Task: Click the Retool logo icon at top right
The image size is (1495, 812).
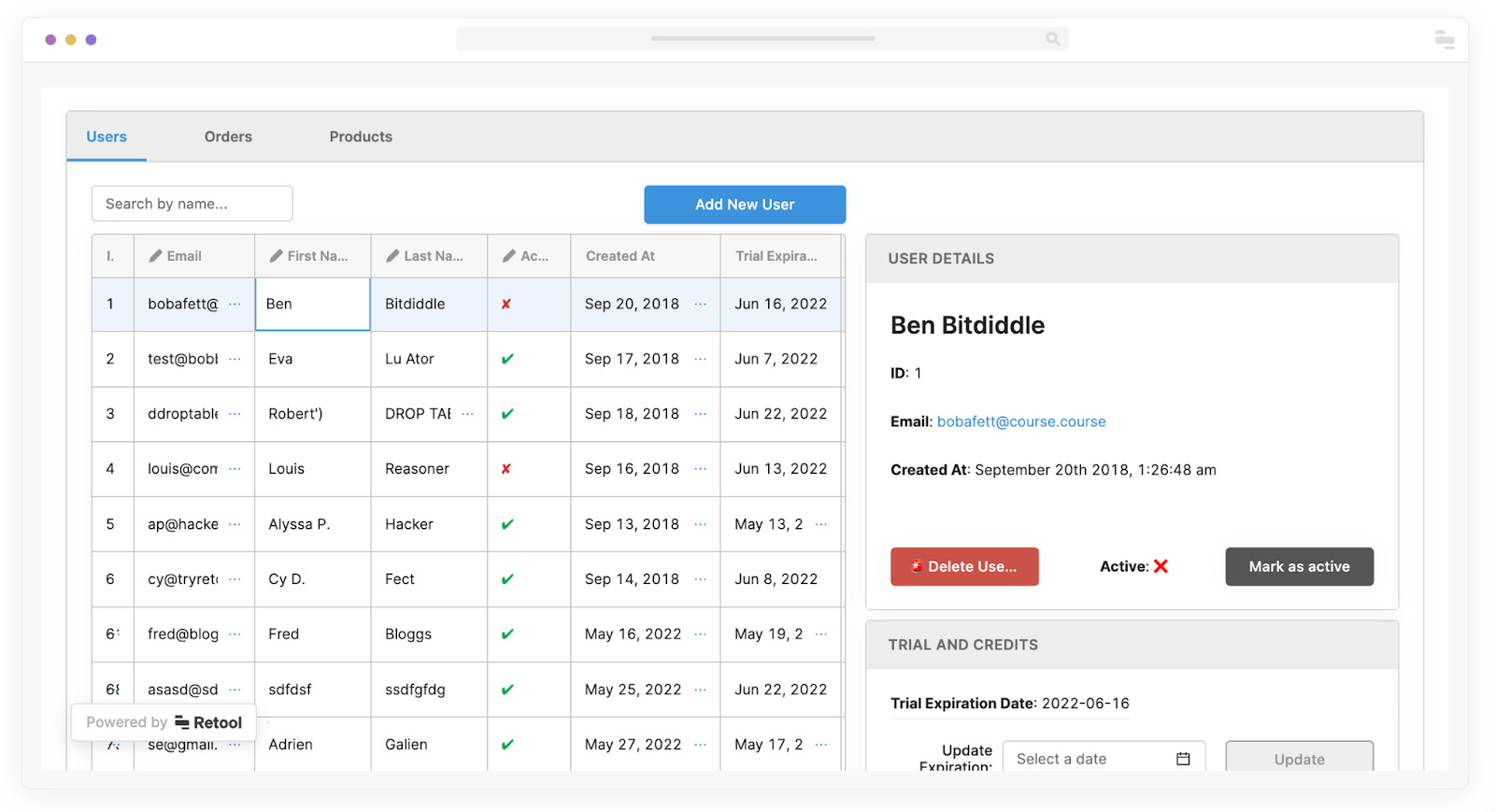Action: point(1445,39)
